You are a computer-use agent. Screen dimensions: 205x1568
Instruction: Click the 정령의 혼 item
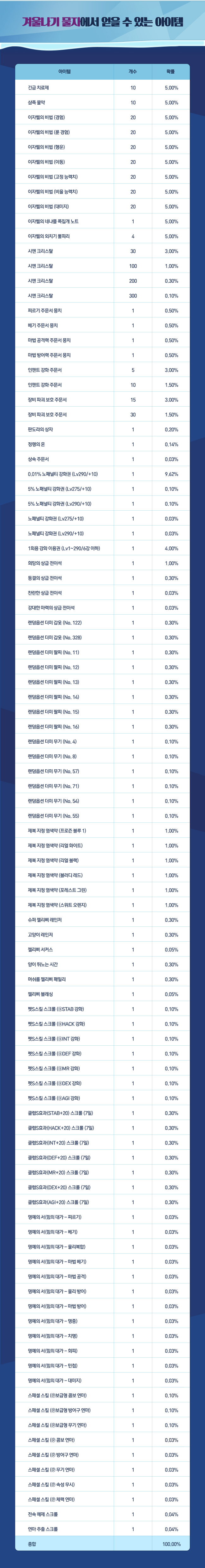click(x=36, y=444)
